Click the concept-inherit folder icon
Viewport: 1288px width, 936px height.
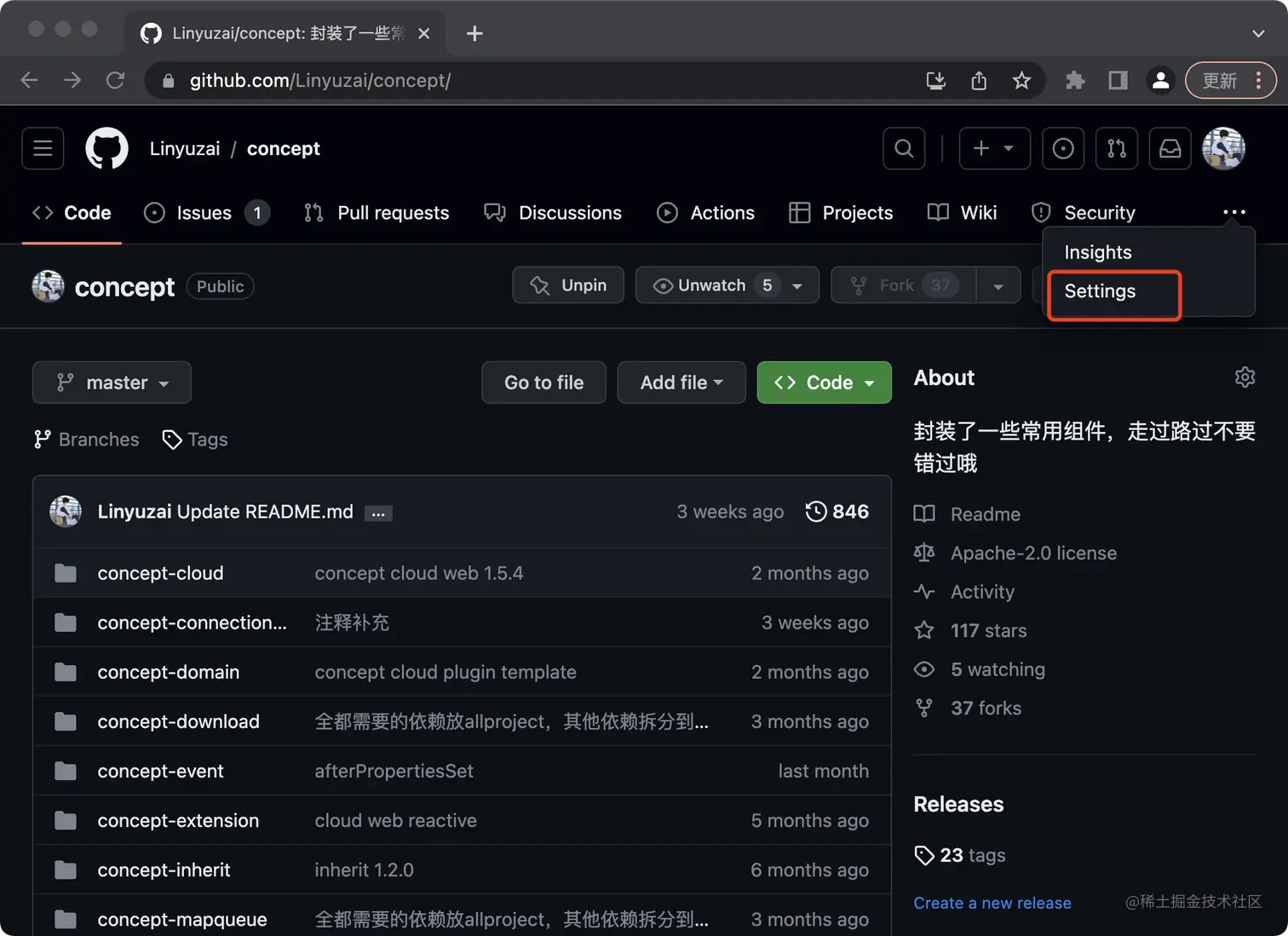[66, 870]
